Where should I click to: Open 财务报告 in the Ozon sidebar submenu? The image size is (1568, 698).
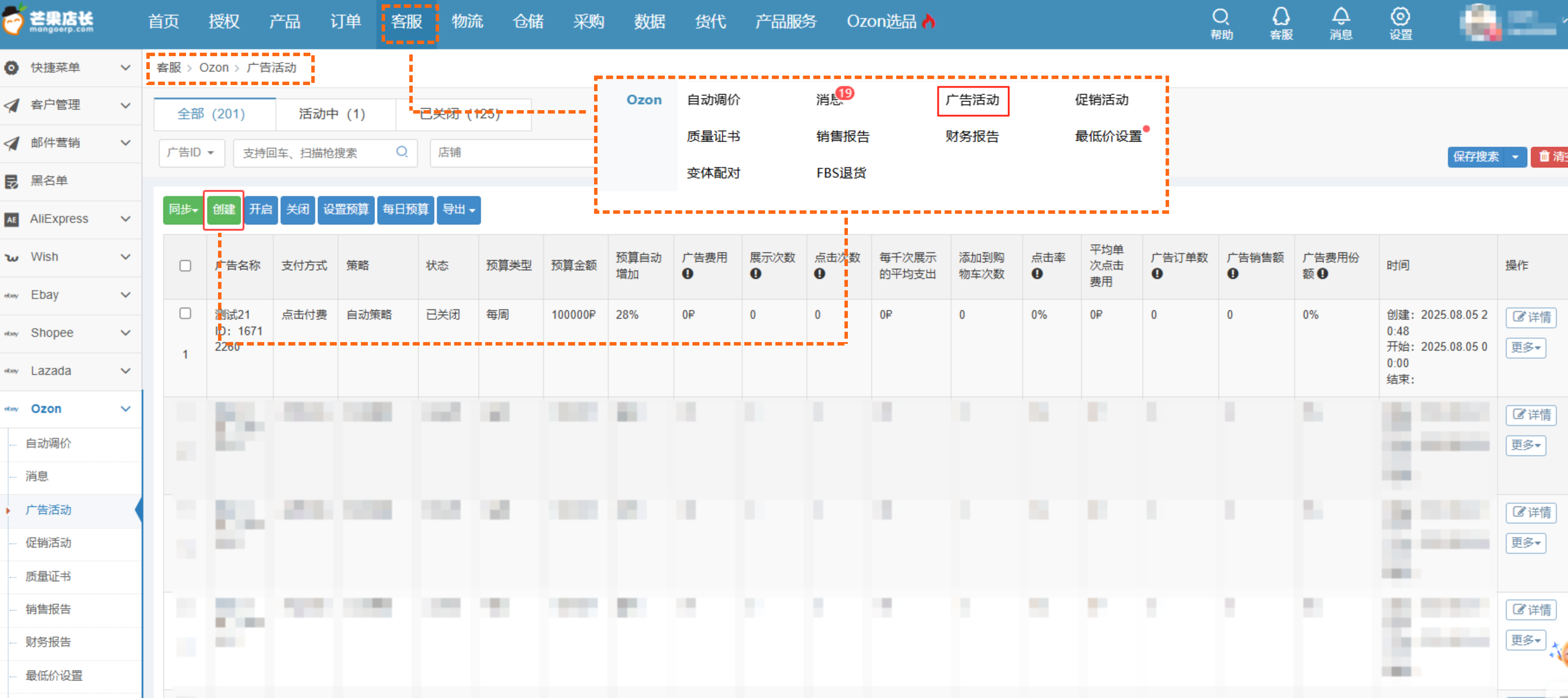coord(48,642)
